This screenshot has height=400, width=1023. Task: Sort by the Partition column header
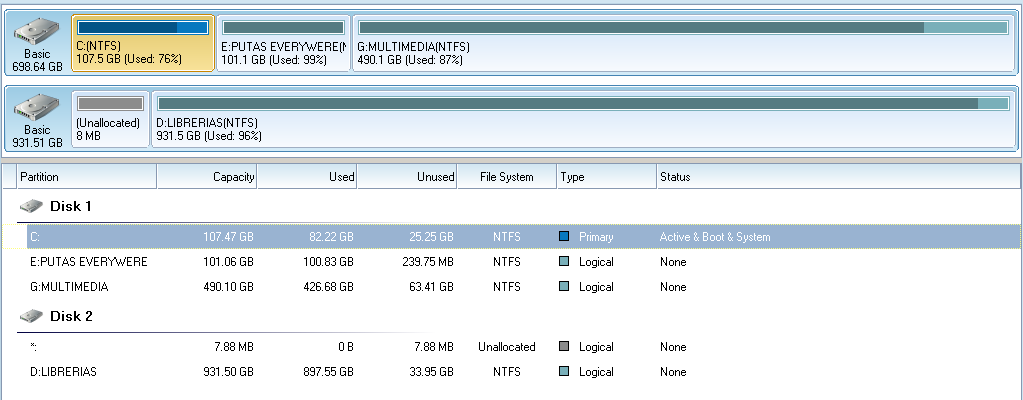(x=86, y=177)
